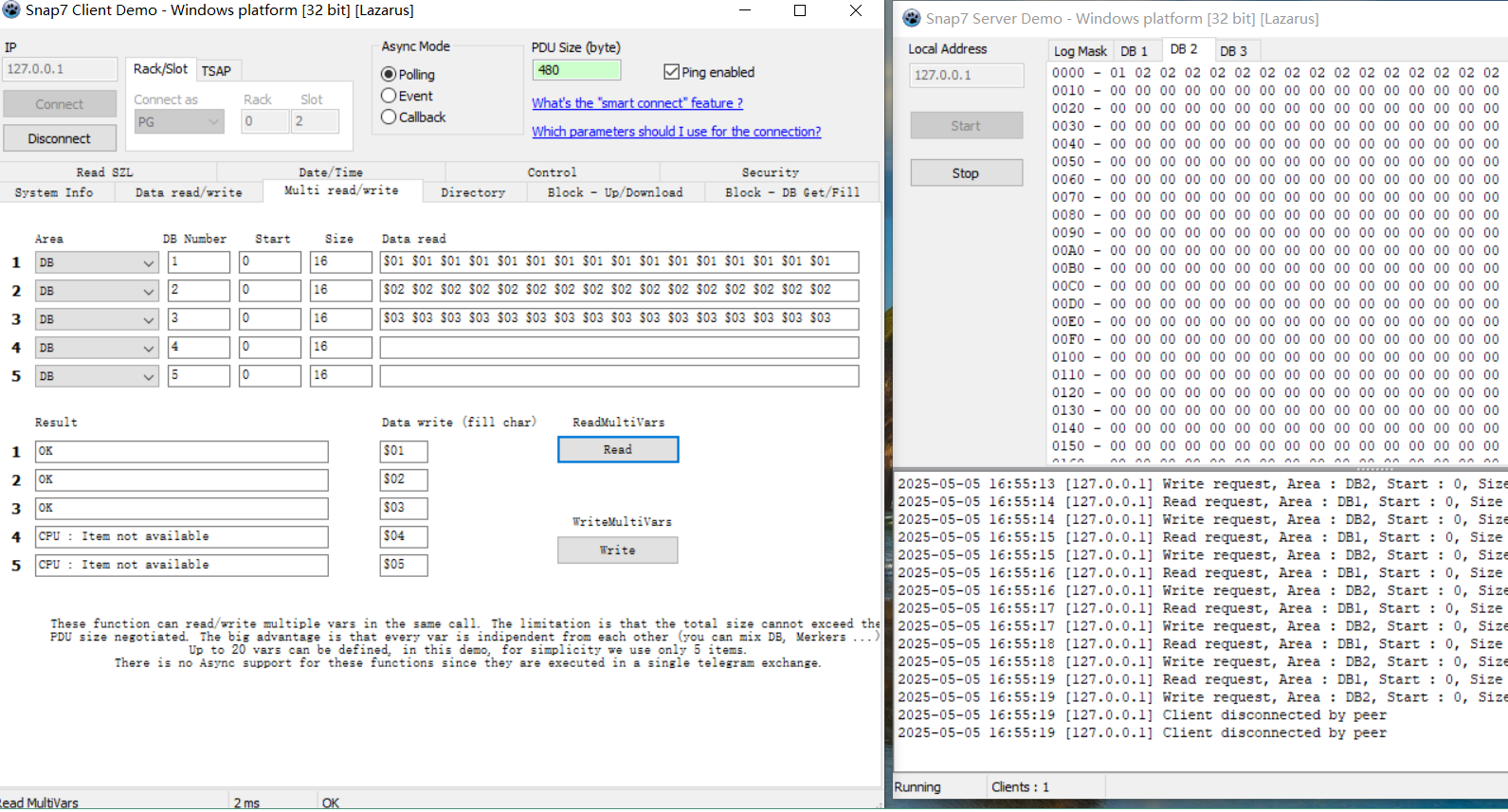Click the DB Number field in row 4
The width and height of the screenshot is (1508, 812).
[x=199, y=348]
